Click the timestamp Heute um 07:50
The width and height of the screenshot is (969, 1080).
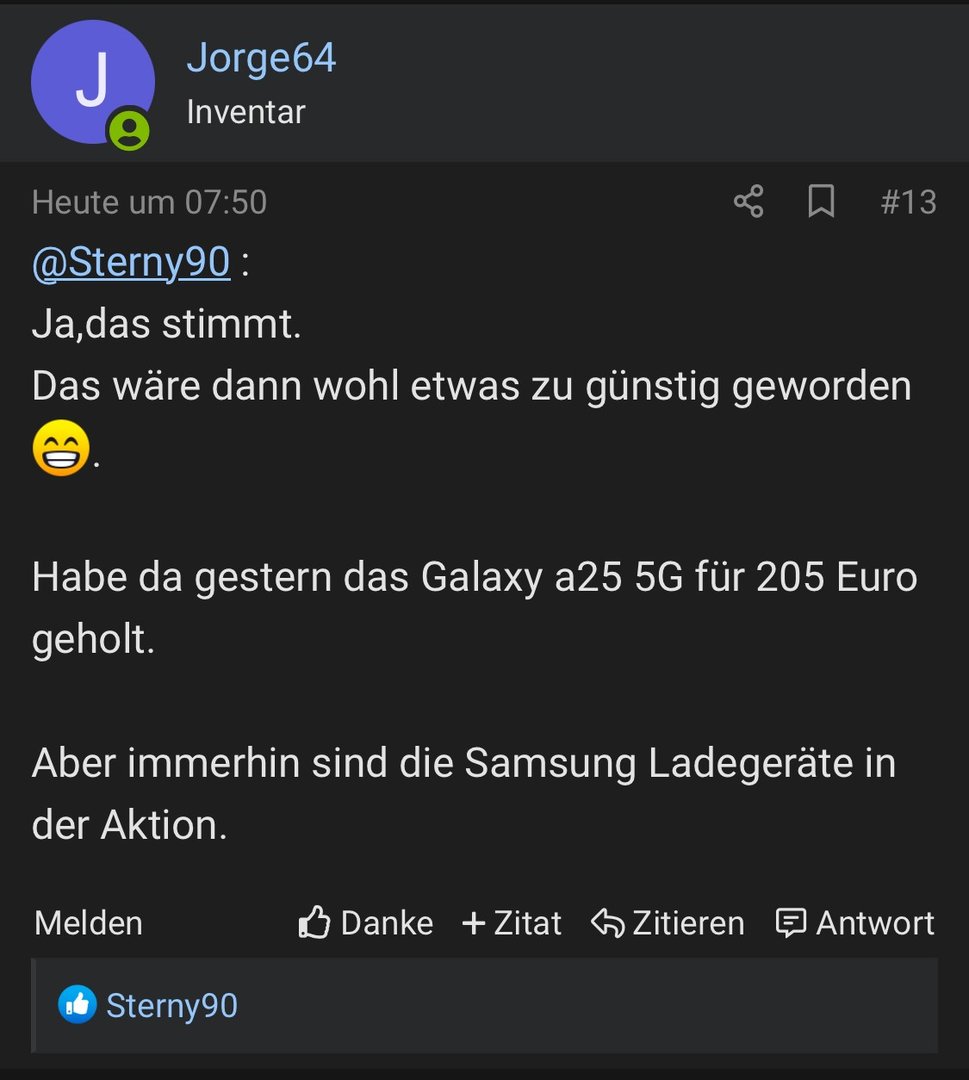[149, 202]
